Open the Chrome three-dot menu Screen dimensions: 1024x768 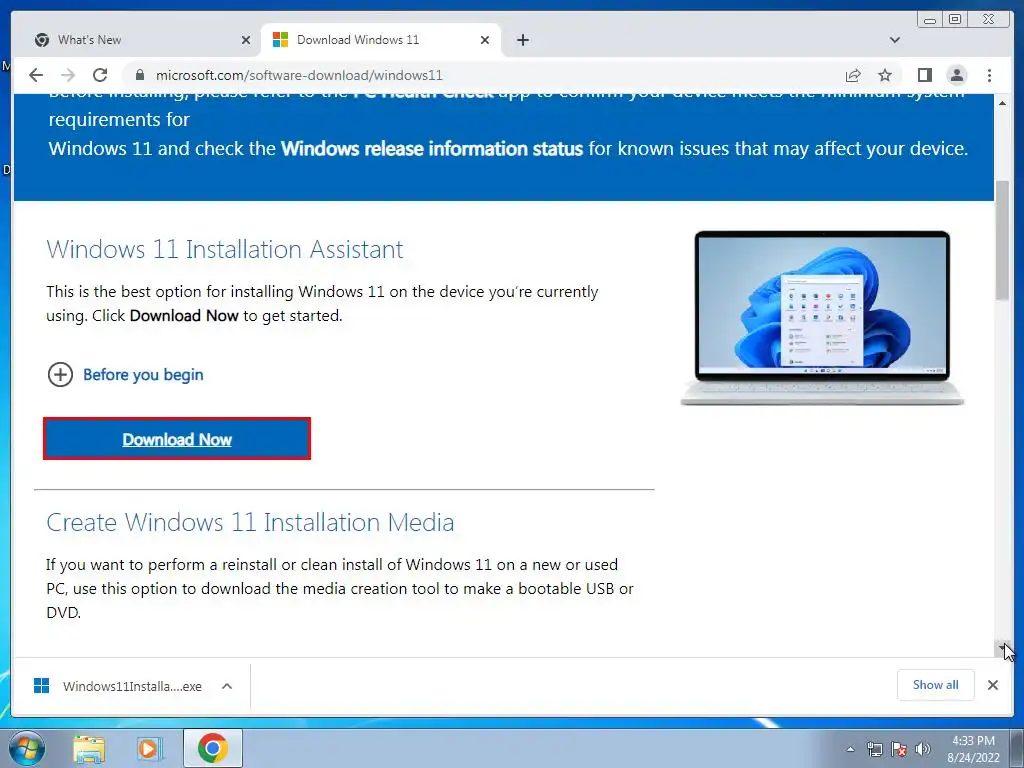[x=989, y=75]
